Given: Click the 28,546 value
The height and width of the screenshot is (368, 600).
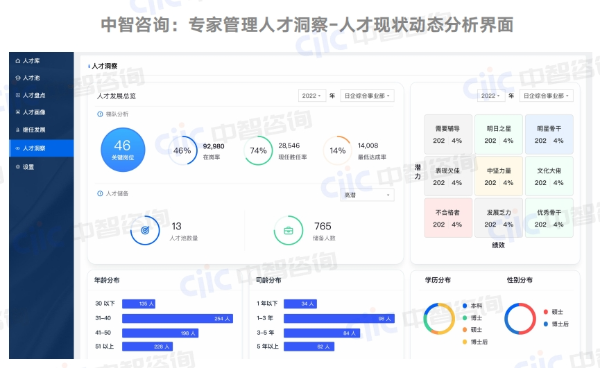Looking at the screenshot, I should tap(289, 146).
